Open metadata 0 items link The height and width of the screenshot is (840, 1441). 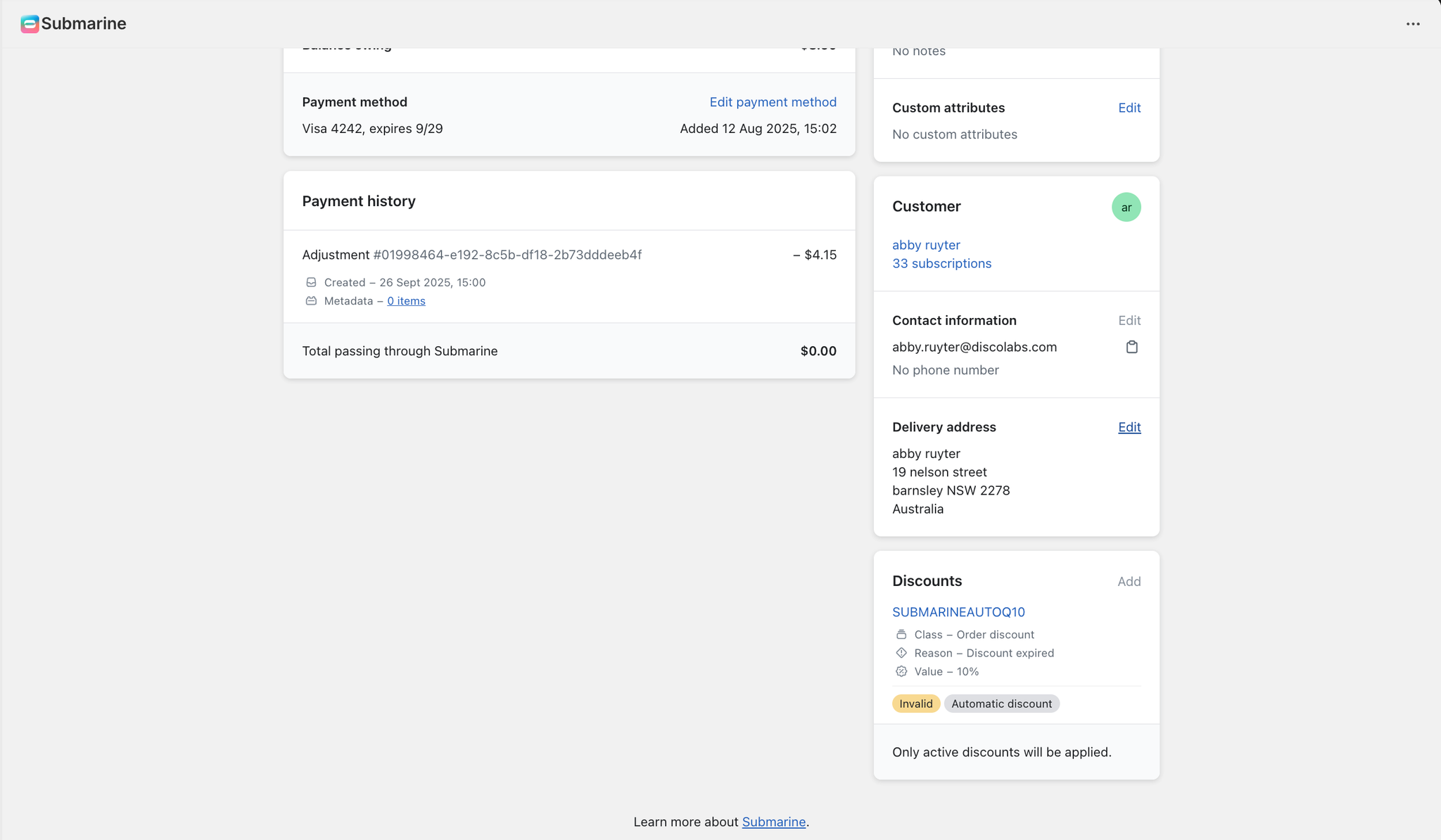[406, 301]
